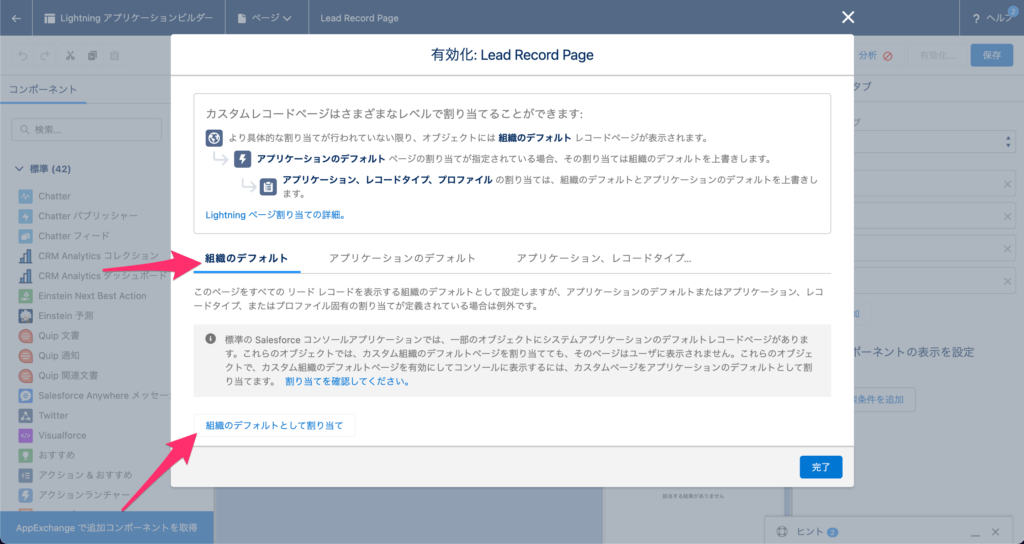Select the Quip 関連文書 component
The image size is (1024, 544).
[58, 376]
